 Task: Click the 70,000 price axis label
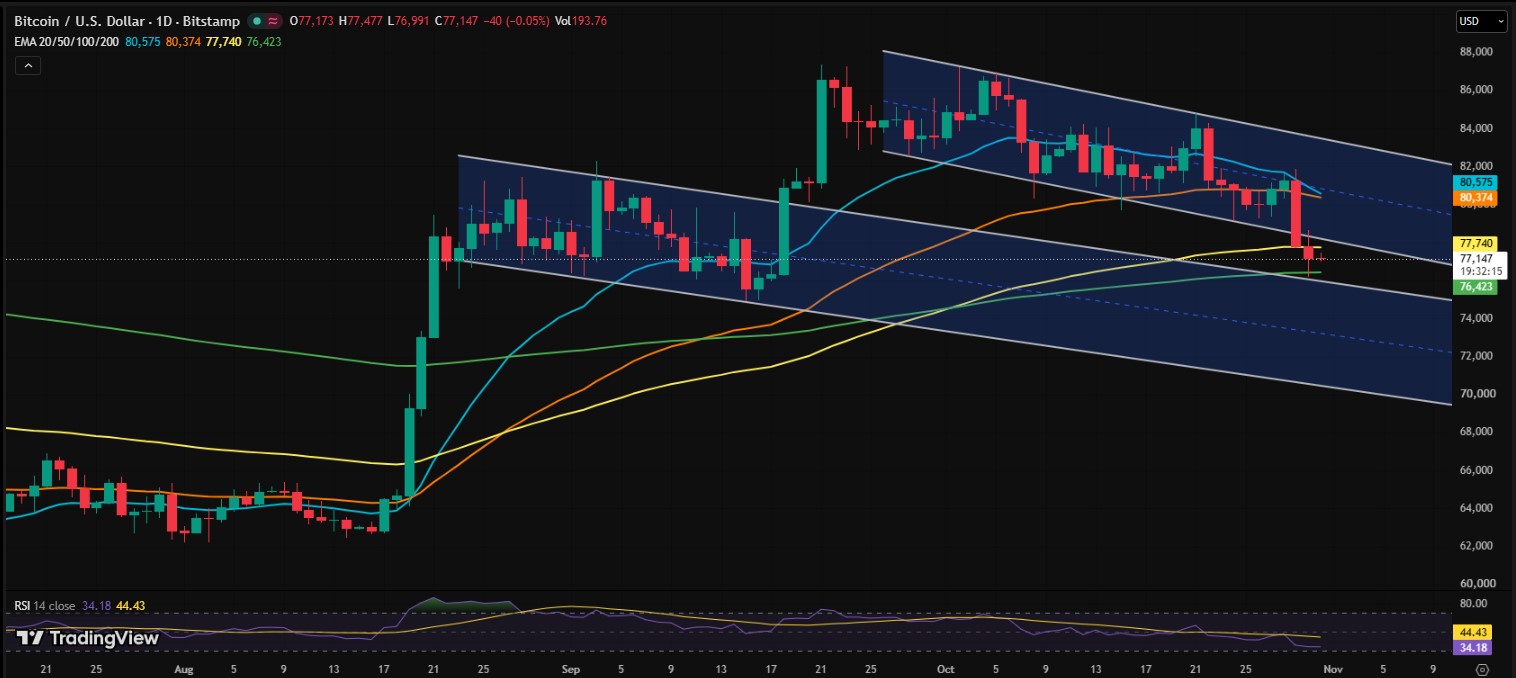coord(1476,394)
